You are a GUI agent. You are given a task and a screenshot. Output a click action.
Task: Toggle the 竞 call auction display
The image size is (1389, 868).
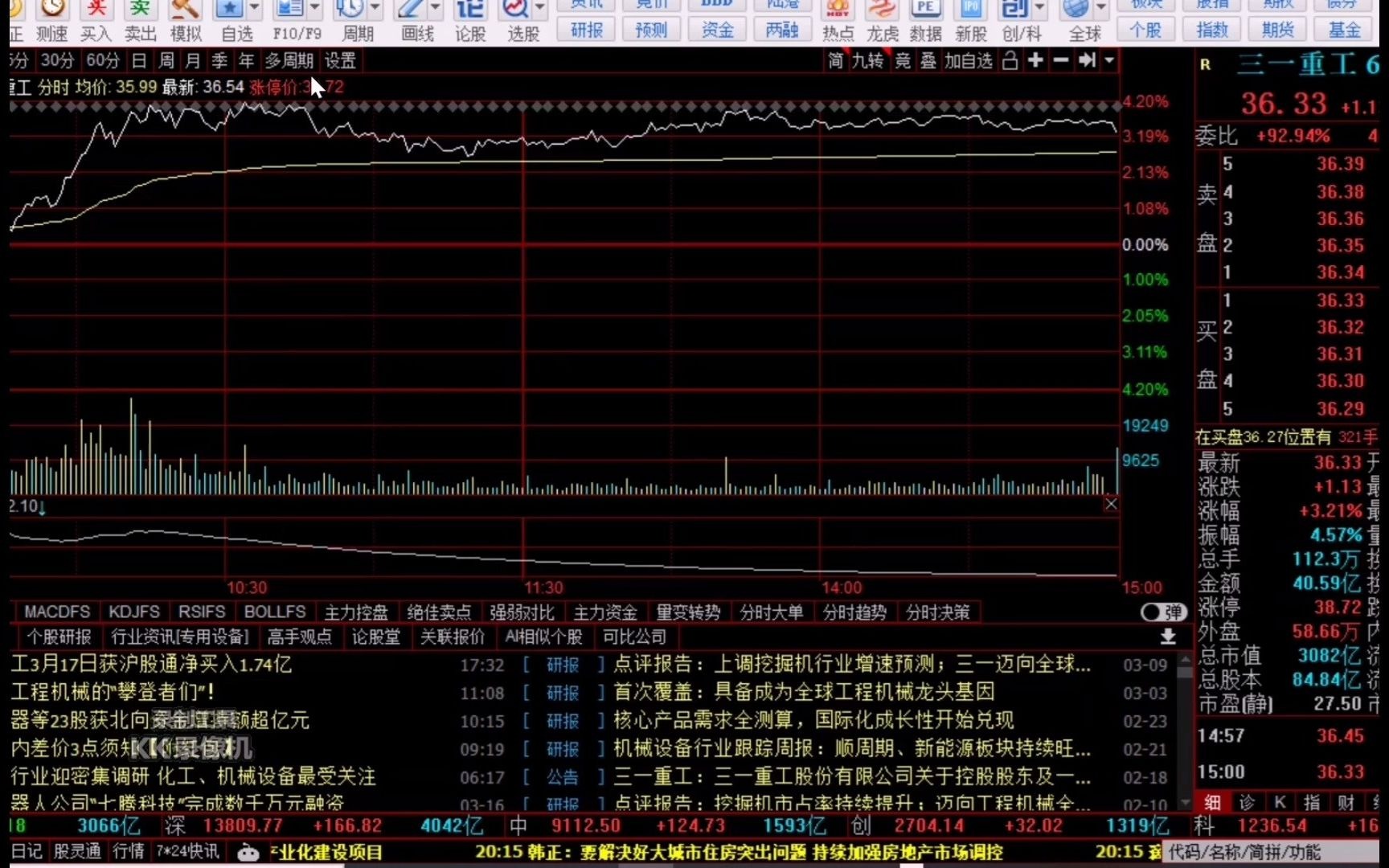click(903, 60)
